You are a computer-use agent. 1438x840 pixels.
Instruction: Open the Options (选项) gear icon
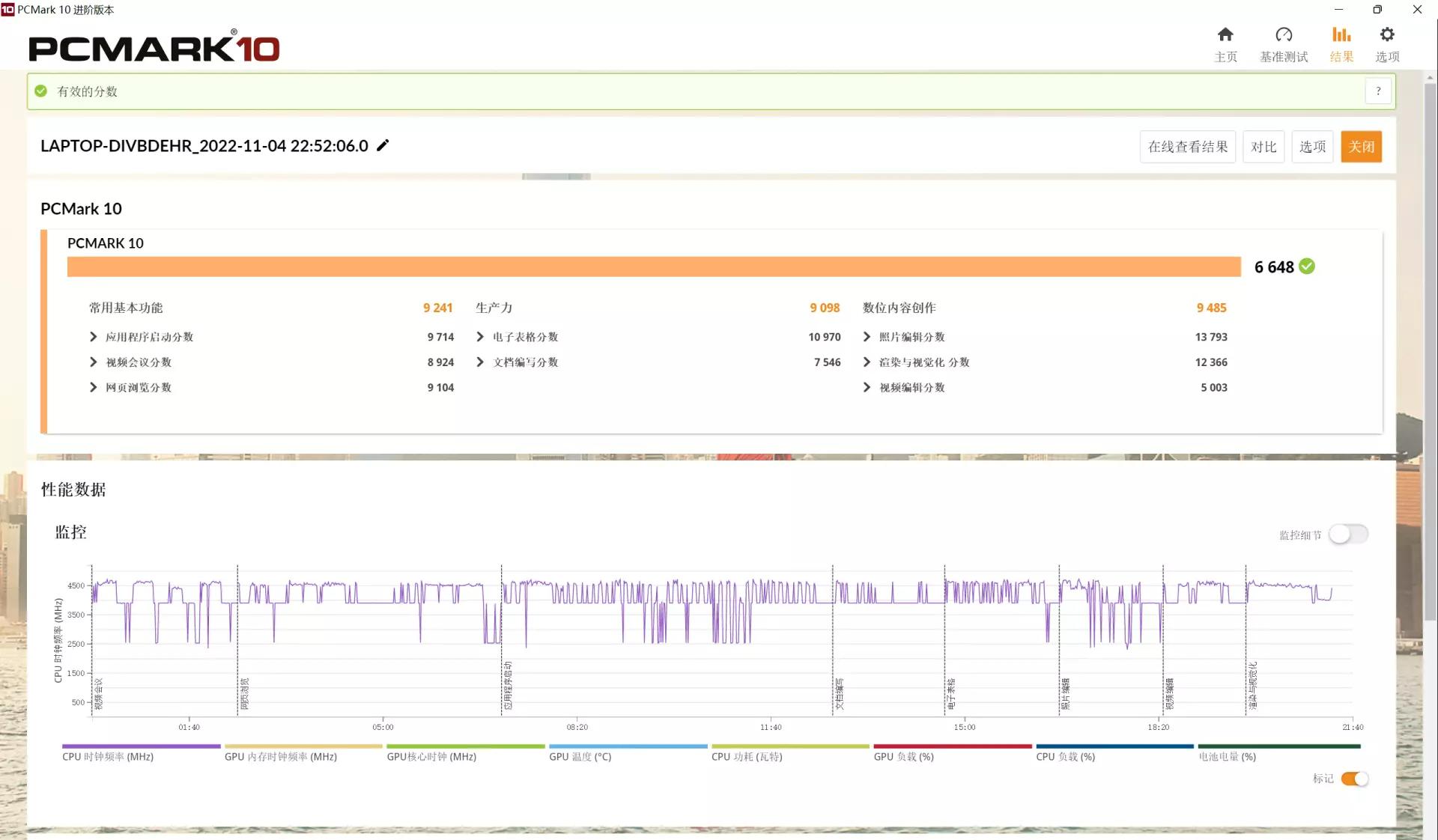1387,35
